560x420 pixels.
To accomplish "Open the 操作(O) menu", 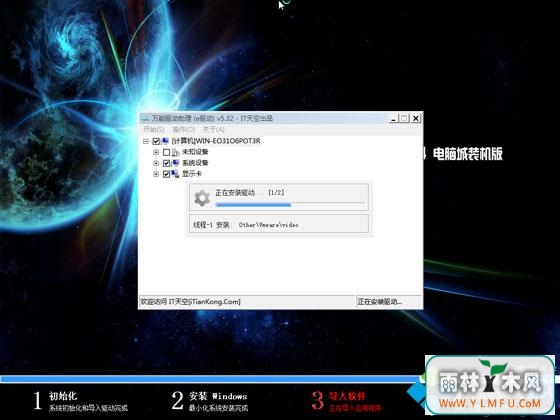I will pos(184,129).
